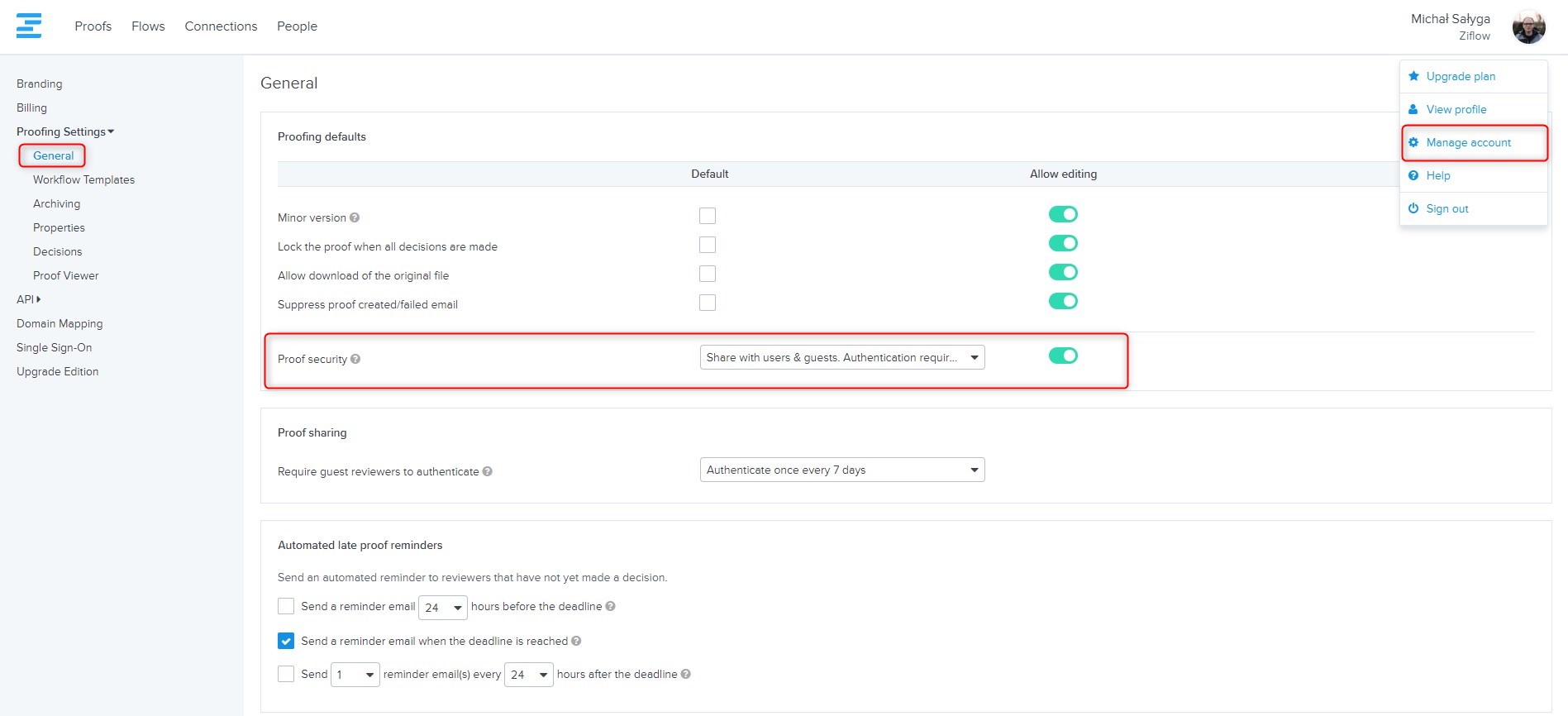This screenshot has width=1568, height=716.
Task: Click the Minor version help icon
Action: pos(355,217)
